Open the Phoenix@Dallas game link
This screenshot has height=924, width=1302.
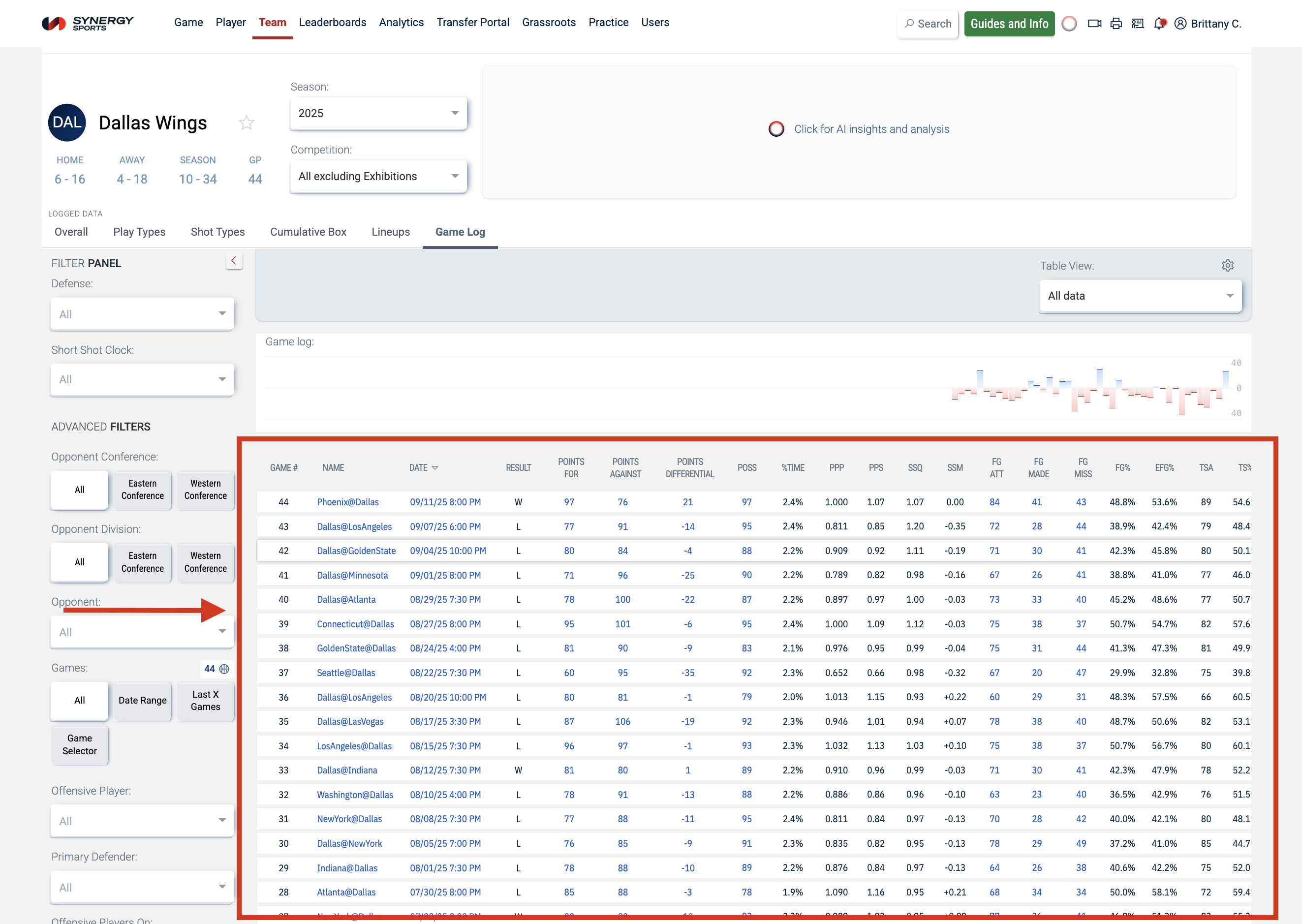click(348, 502)
